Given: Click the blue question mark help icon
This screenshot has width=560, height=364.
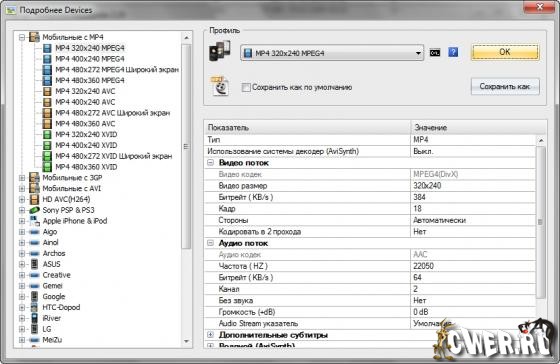Looking at the screenshot, I should pos(453,53).
